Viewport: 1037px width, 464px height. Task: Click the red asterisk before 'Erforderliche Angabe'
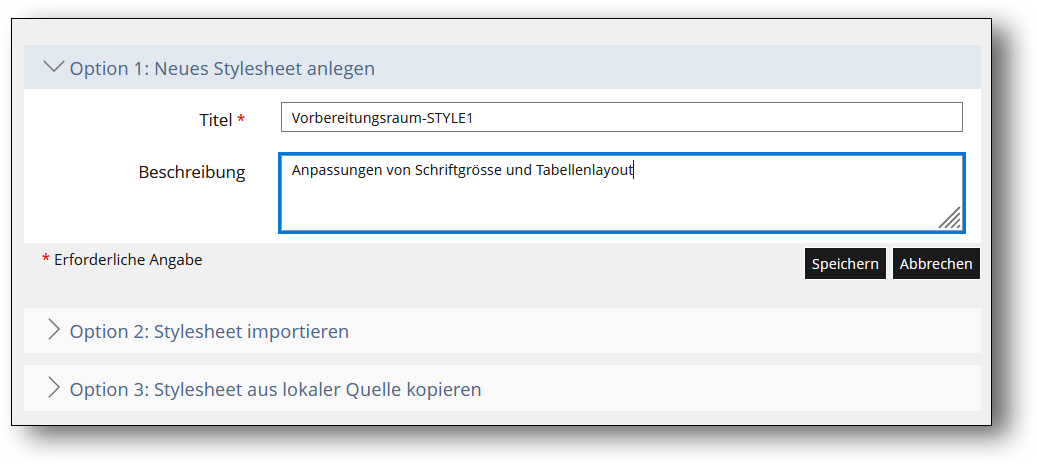[x=46, y=260]
